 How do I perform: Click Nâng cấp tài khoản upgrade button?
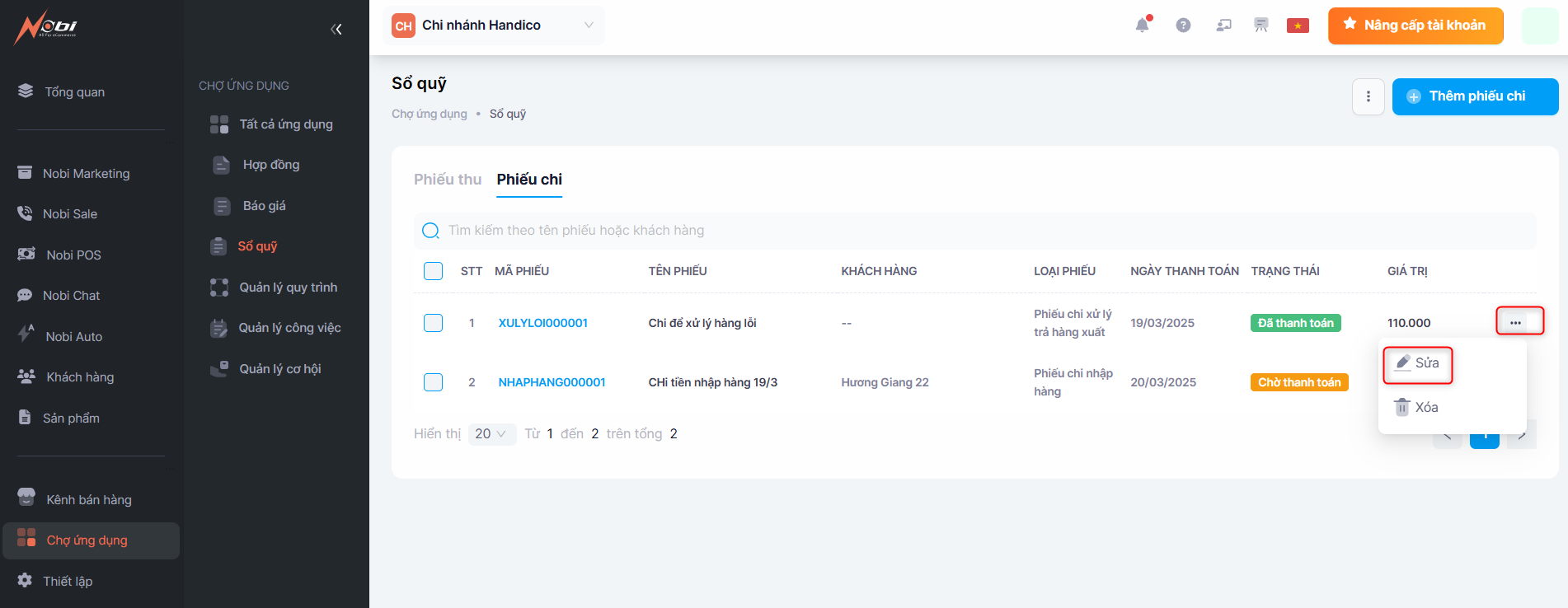[x=1415, y=26]
